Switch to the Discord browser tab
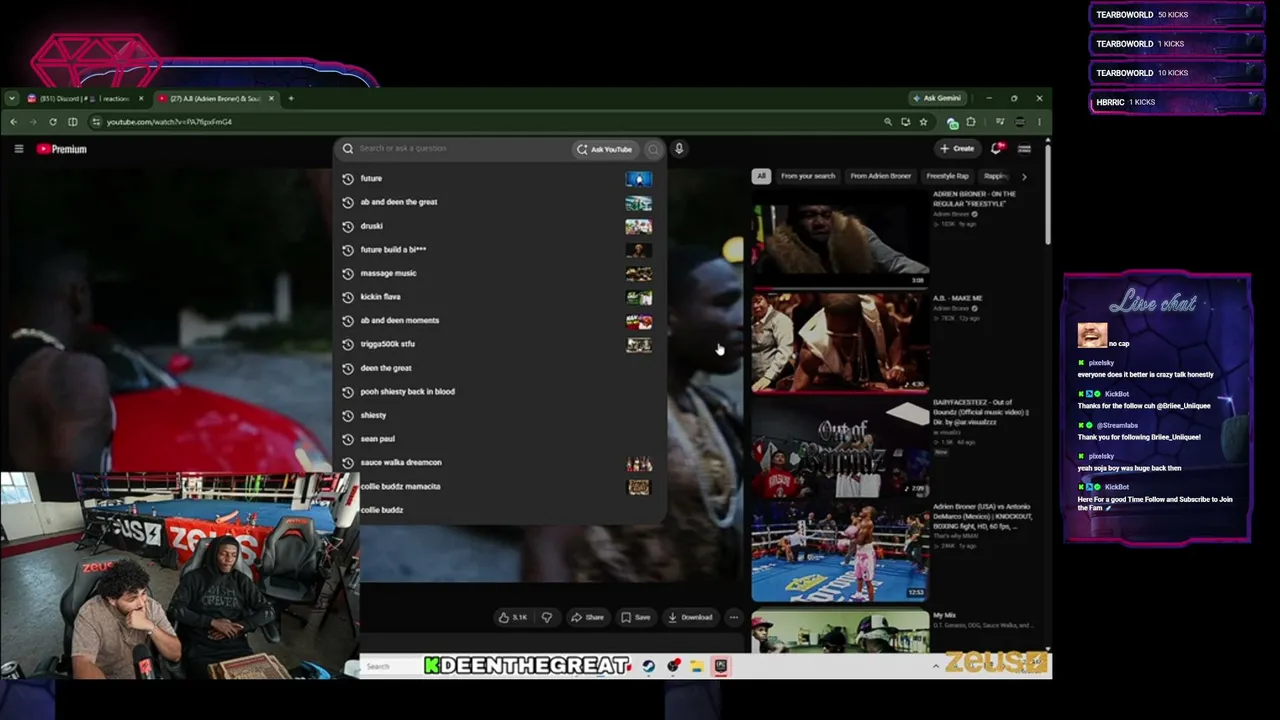Screen dimensions: 1280x720 coord(83,98)
